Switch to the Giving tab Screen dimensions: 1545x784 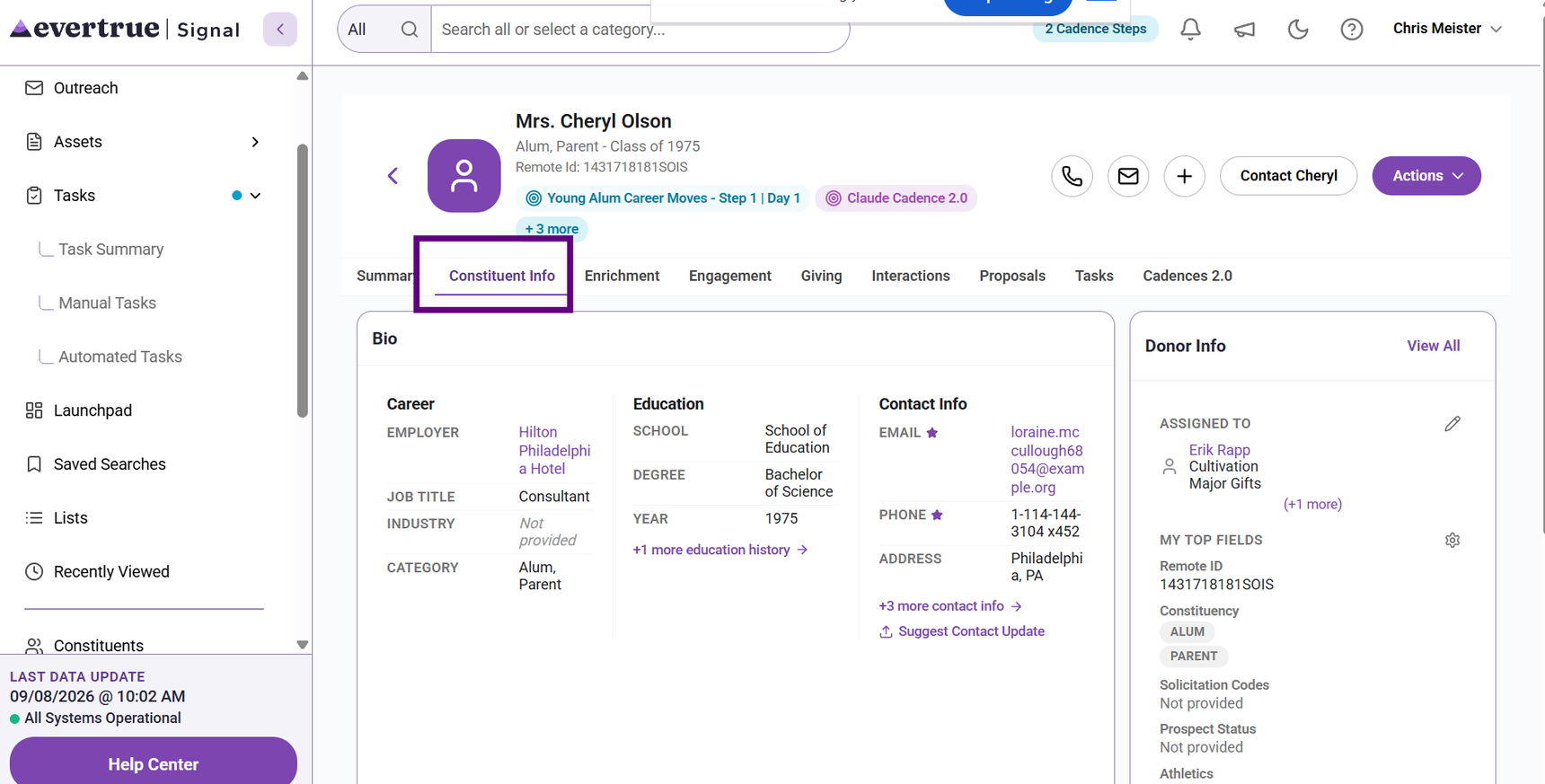point(821,276)
